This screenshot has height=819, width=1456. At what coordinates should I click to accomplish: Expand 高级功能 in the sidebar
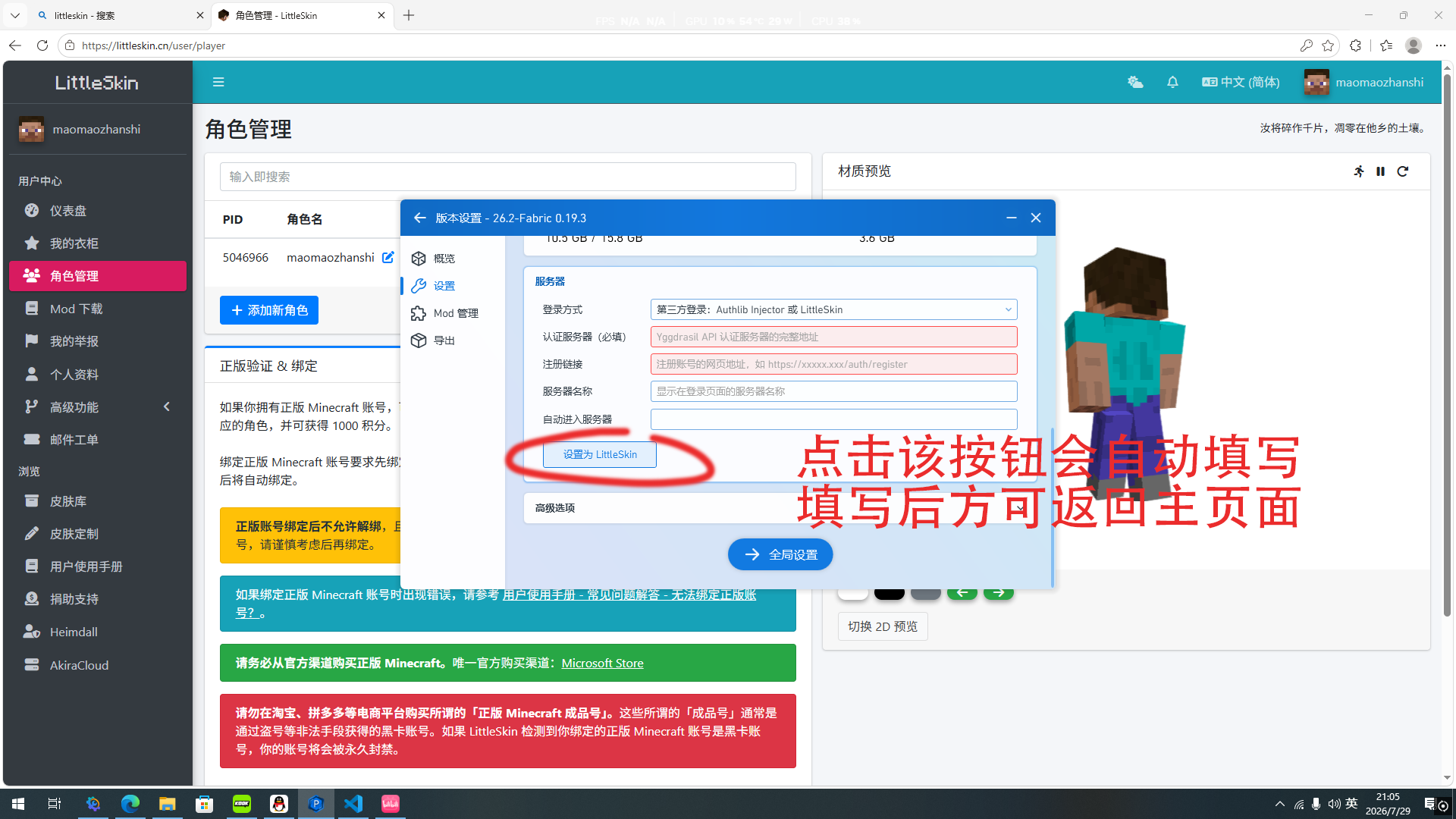(98, 407)
